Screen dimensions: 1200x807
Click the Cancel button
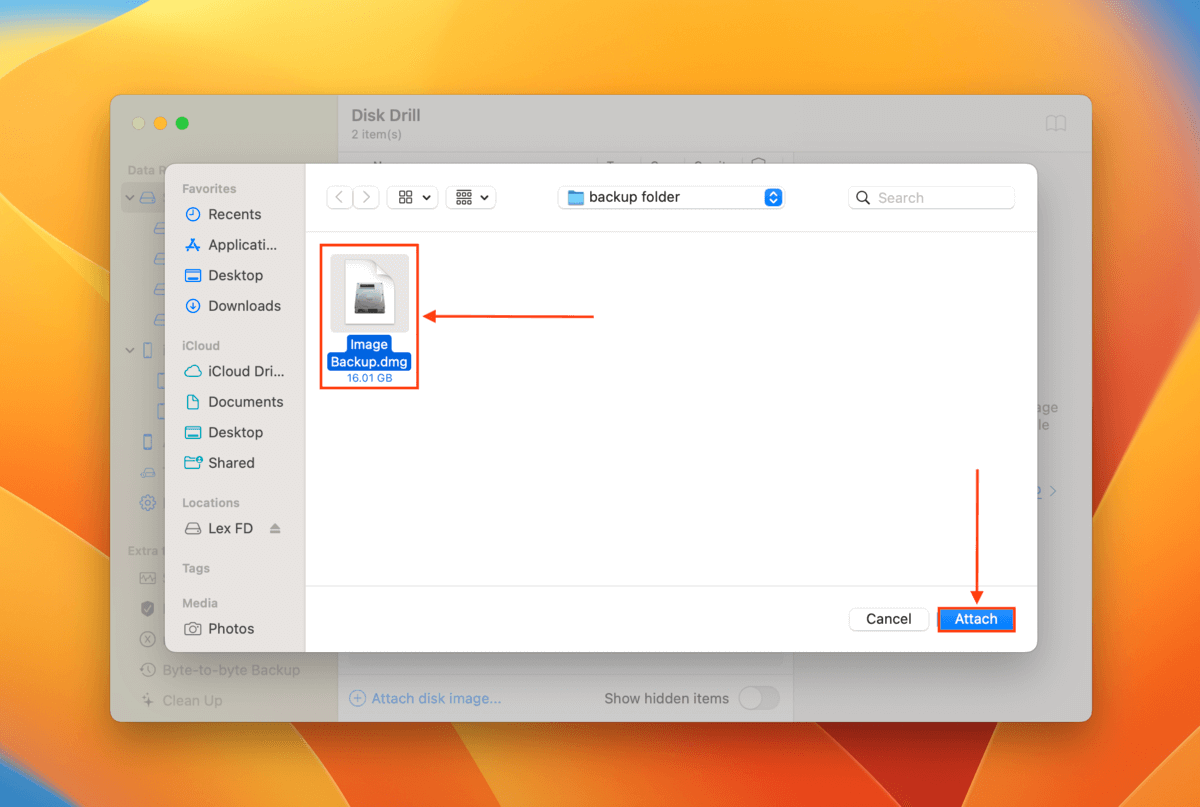tap(889, 619)
